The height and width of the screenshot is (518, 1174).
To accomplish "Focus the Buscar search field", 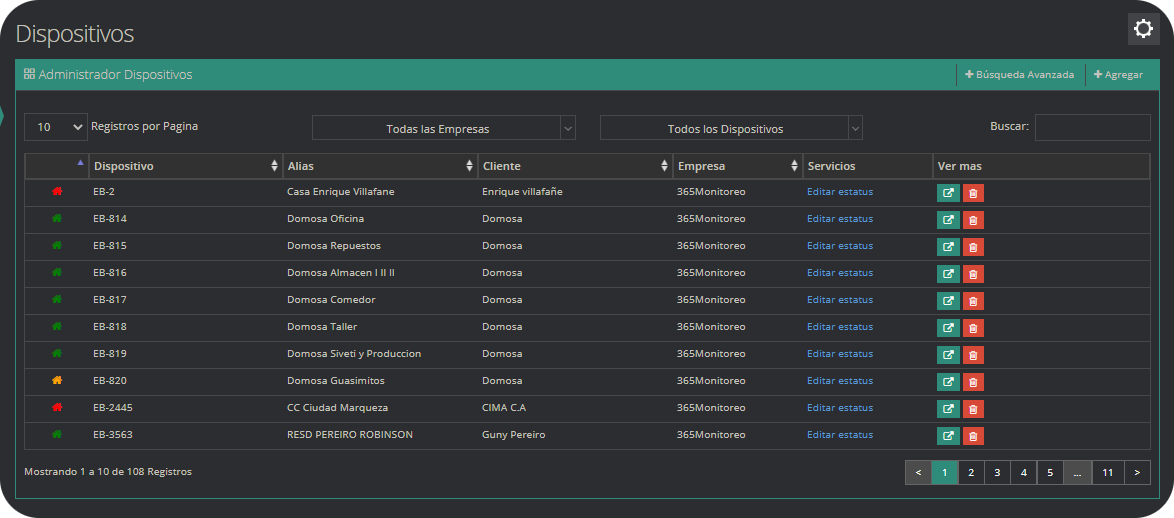I will pos(1092,127).
